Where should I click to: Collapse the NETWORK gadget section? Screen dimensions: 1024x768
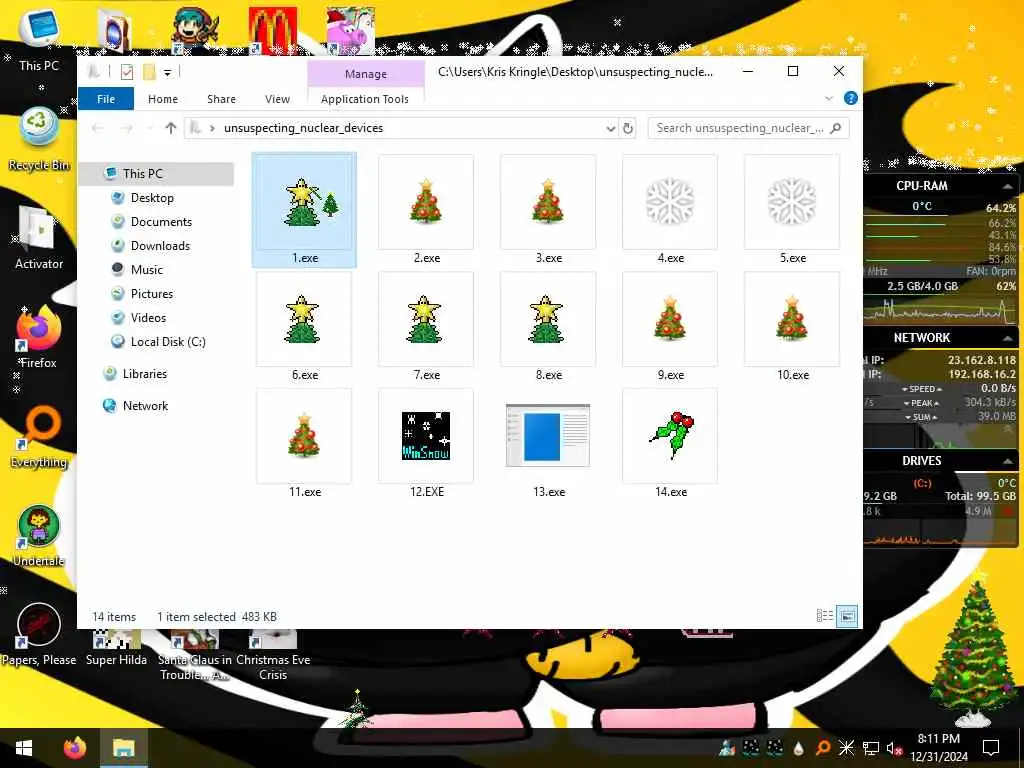1007,338
